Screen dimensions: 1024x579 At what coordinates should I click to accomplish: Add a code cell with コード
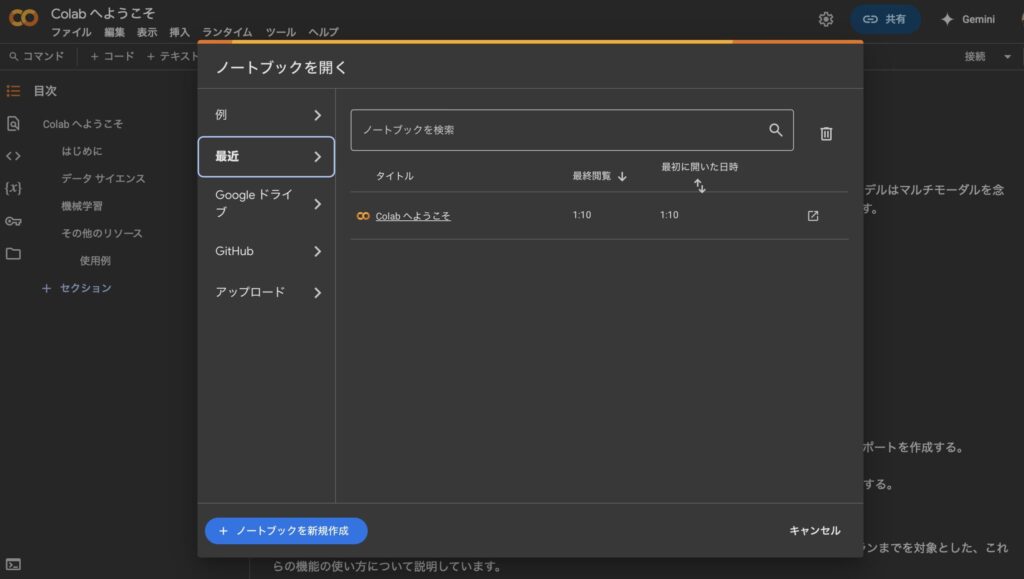pyautogui.click(x=112, y=57)
